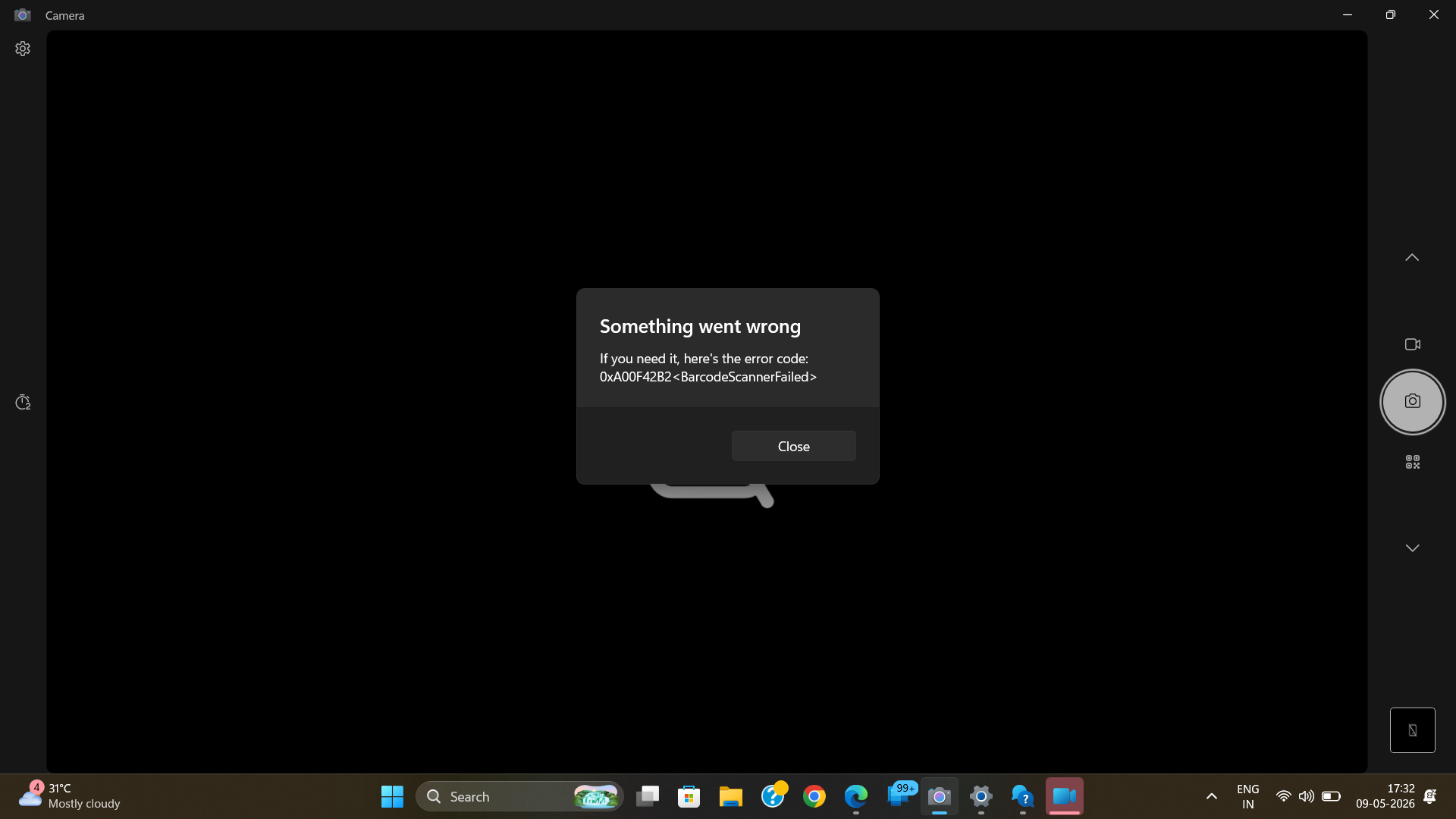Open notifications bell icon
1456x819 pixels.
point(1430,796)
